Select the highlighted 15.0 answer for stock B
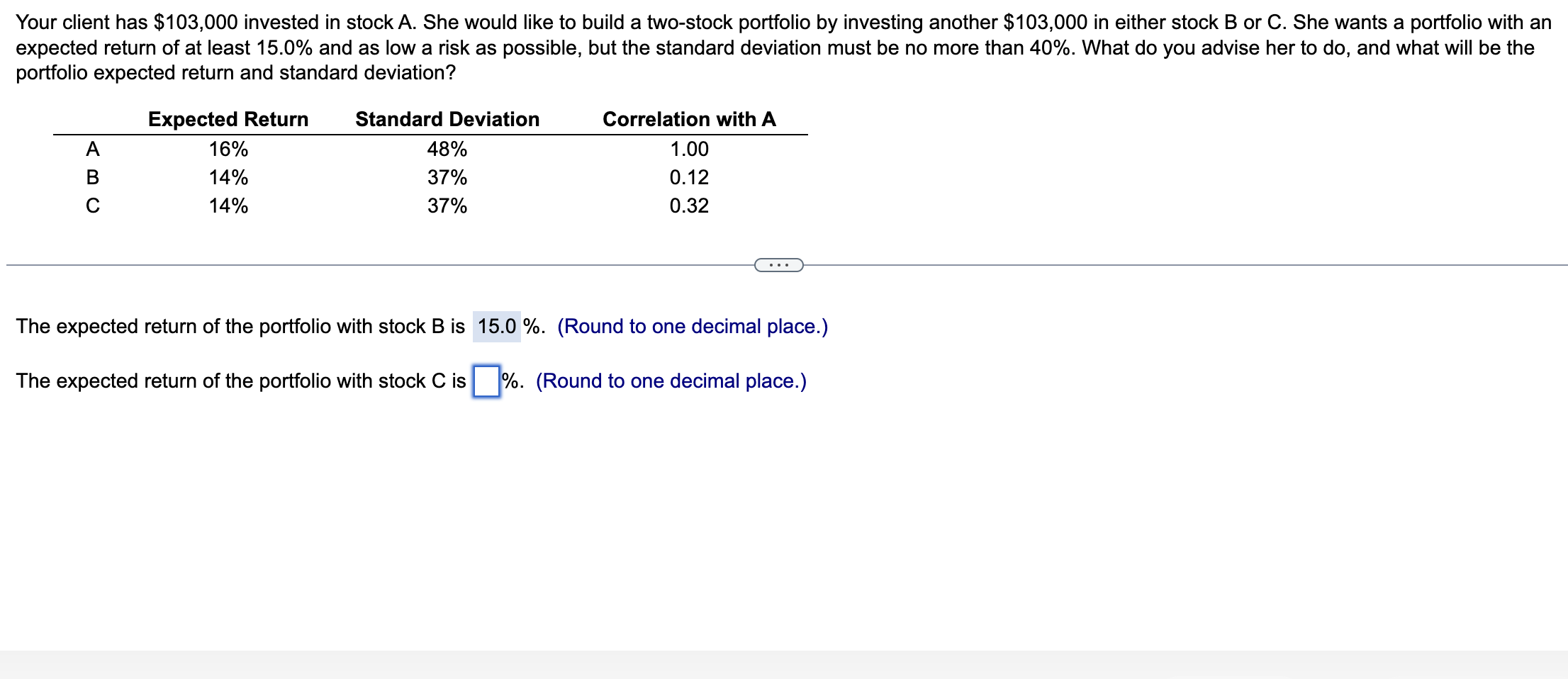 (x=496, y=326)
